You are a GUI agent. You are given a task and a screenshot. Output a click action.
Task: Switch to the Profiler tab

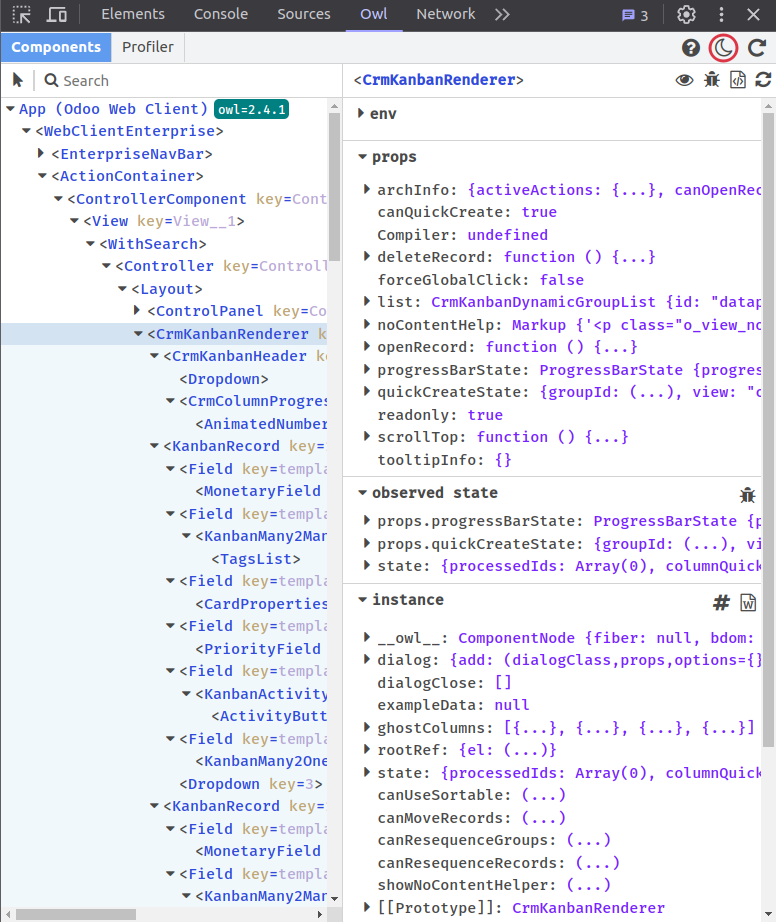(147, 47)
